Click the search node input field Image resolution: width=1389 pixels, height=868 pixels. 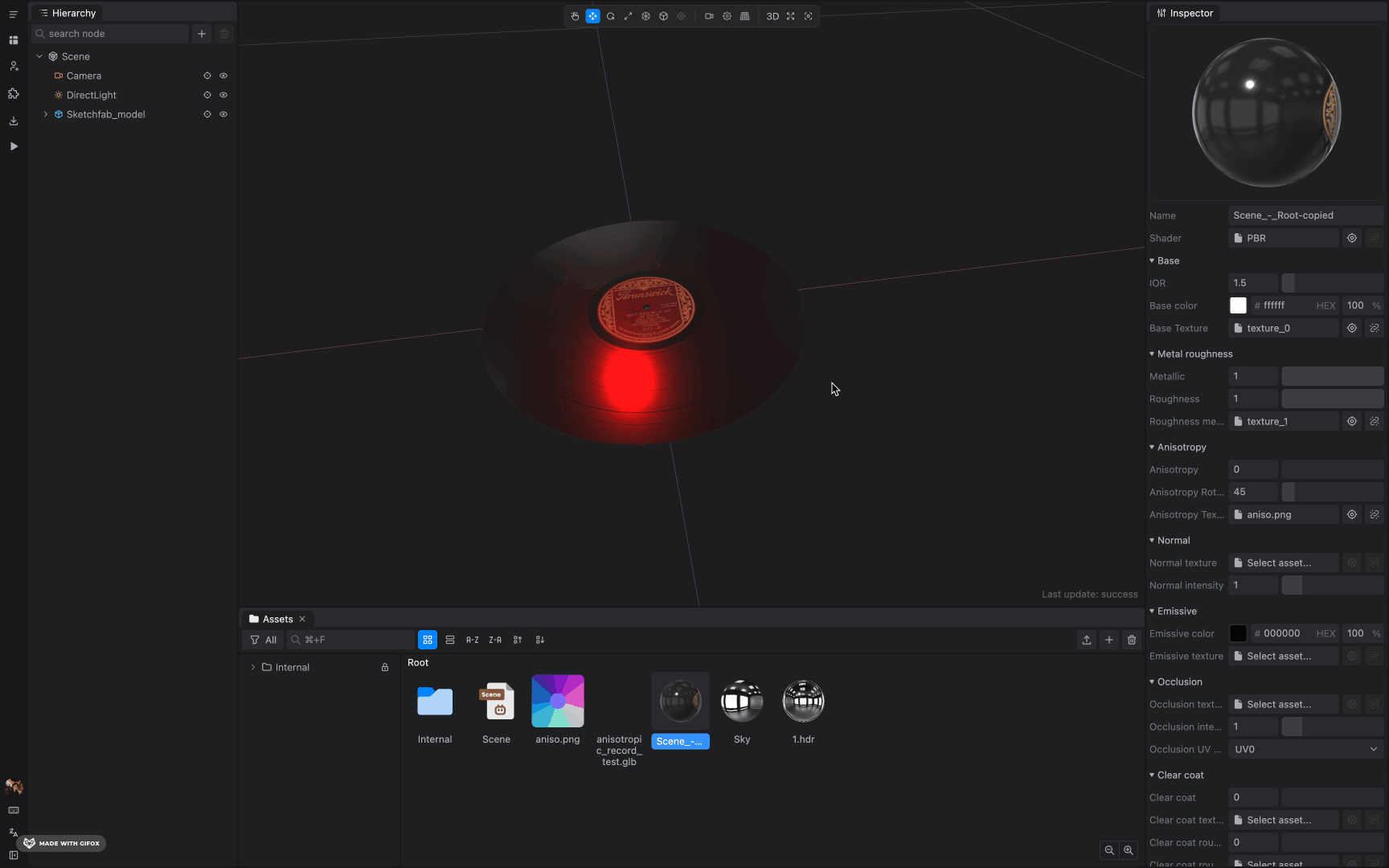coord(110,34)
